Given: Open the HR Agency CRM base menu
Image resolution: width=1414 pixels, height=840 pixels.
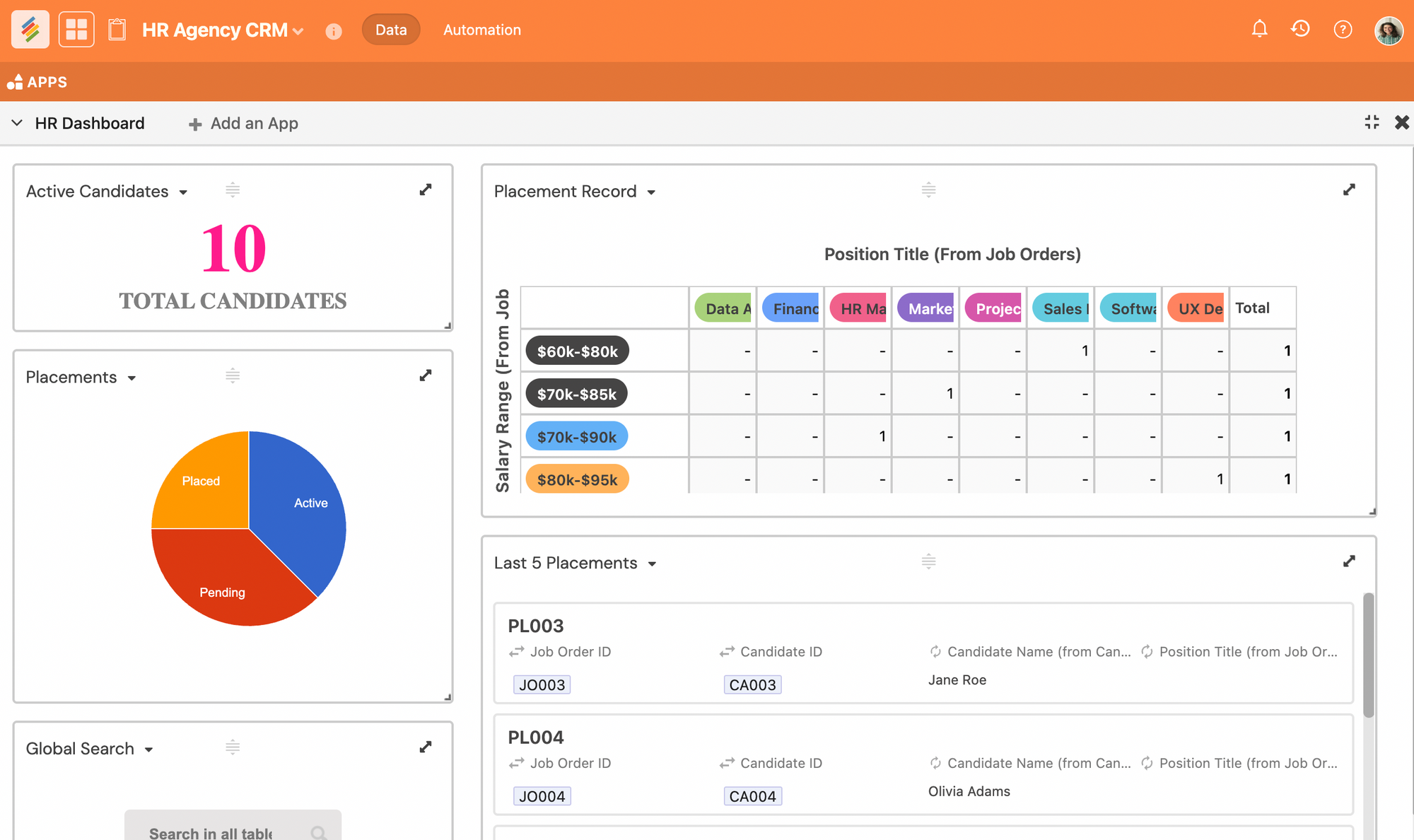Looking at the screenshot, I should point(223,30).
